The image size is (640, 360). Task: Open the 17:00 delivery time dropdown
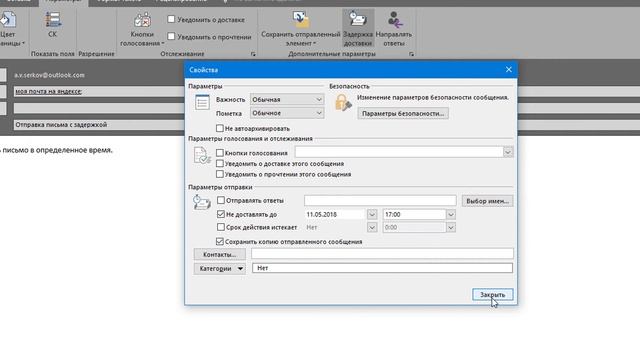451,214
